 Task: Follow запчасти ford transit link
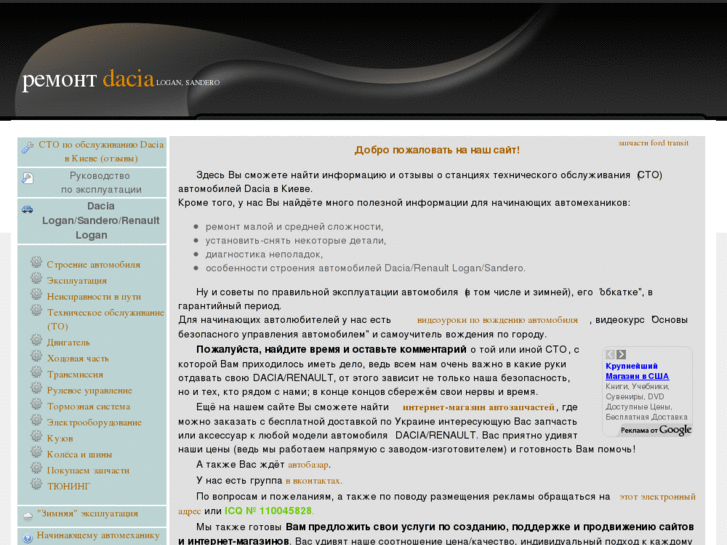click(653, 143)
